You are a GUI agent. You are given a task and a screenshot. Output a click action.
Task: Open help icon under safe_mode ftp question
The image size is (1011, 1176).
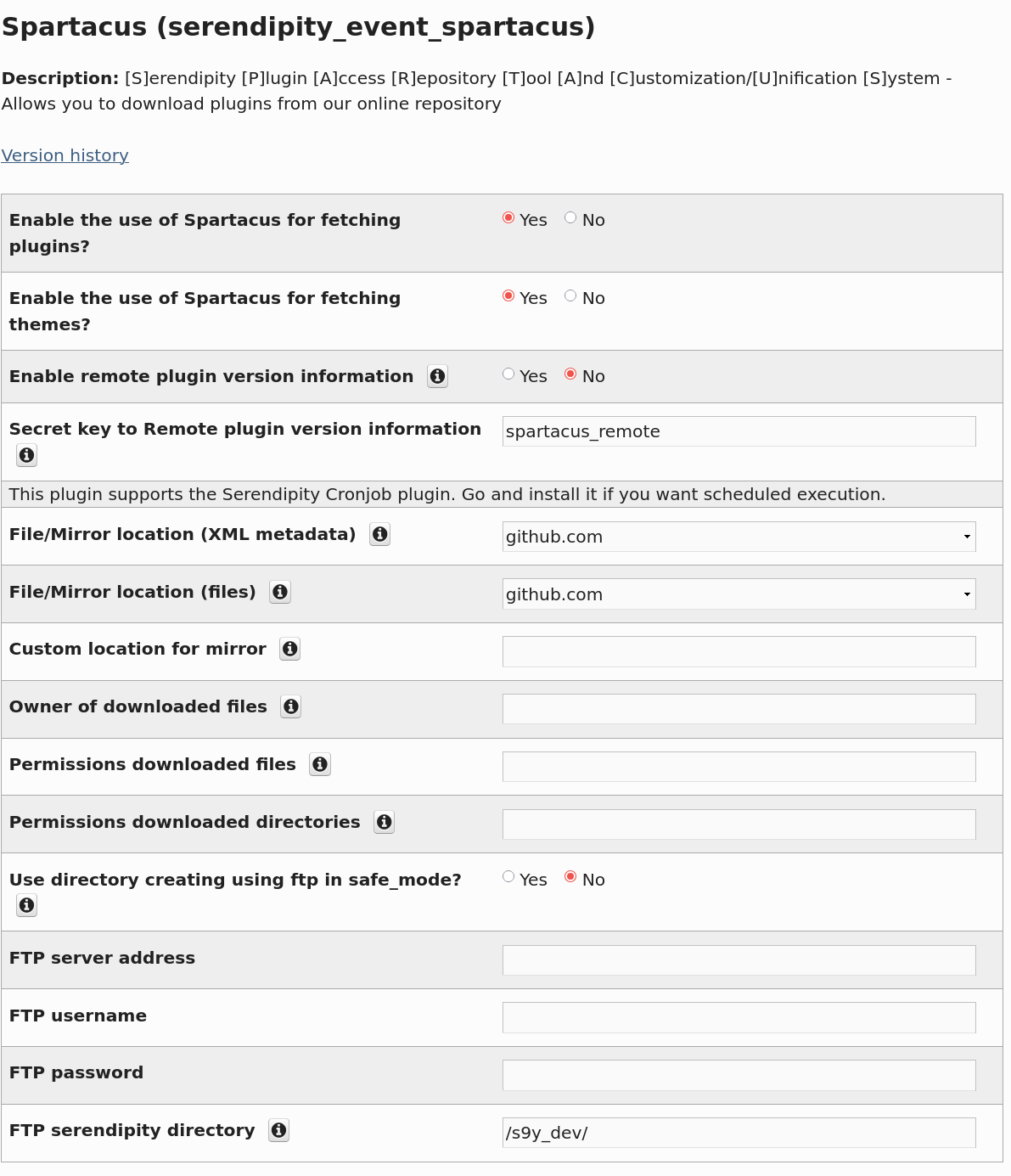click(x=26, y=905)
